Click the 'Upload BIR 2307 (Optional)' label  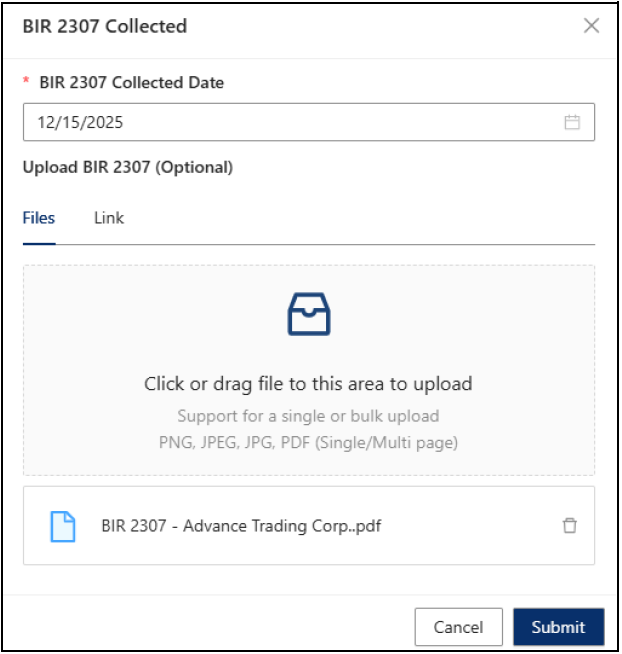[x=128, y=167]
